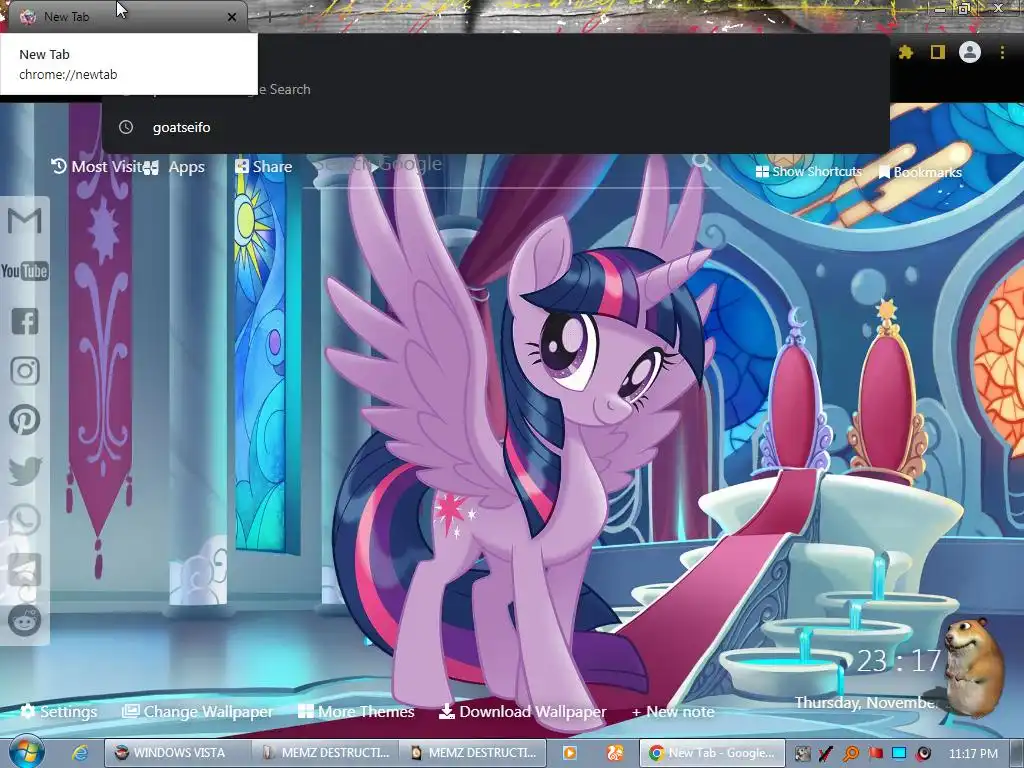This screenshot has height=768, width=1024.
Task: Click Show Shortcuts
Action: 808,172
